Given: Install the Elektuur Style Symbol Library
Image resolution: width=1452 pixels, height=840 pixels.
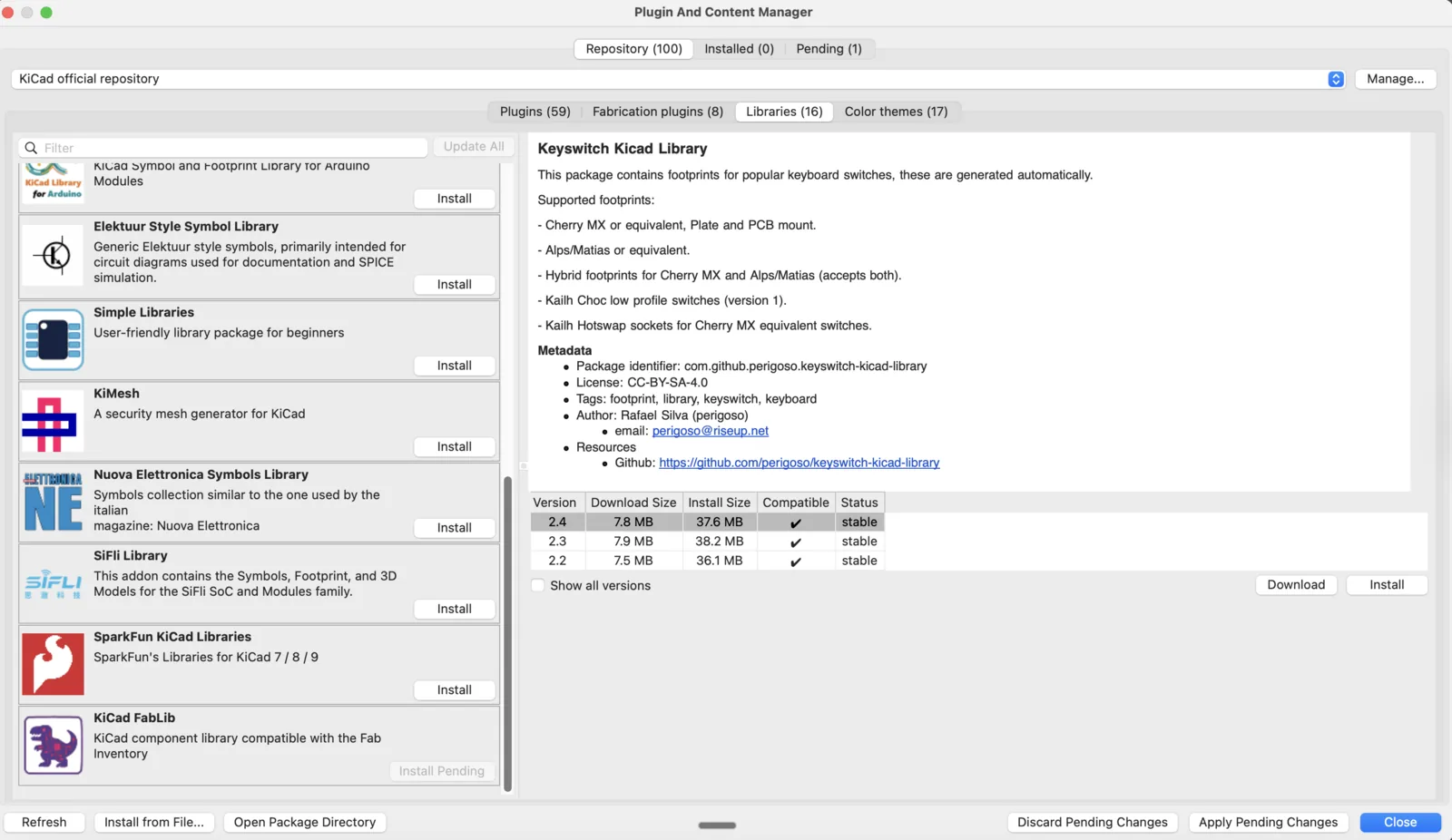Looking at the screenshot, I should point(455,285).
